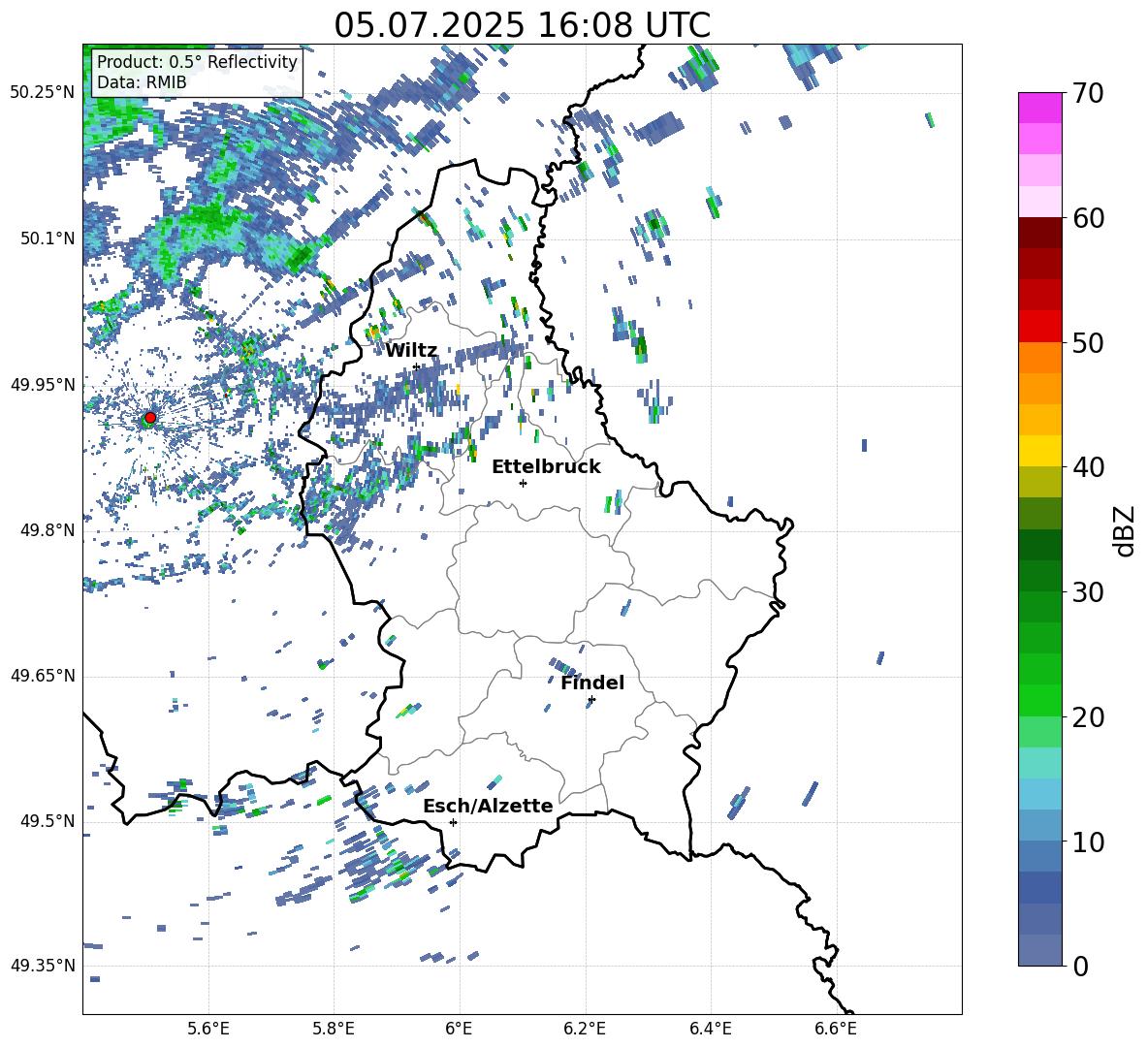Click the 49.8°N latitude label
The height and width of the screenshot is (1048, 1148).
pos(48,530)
